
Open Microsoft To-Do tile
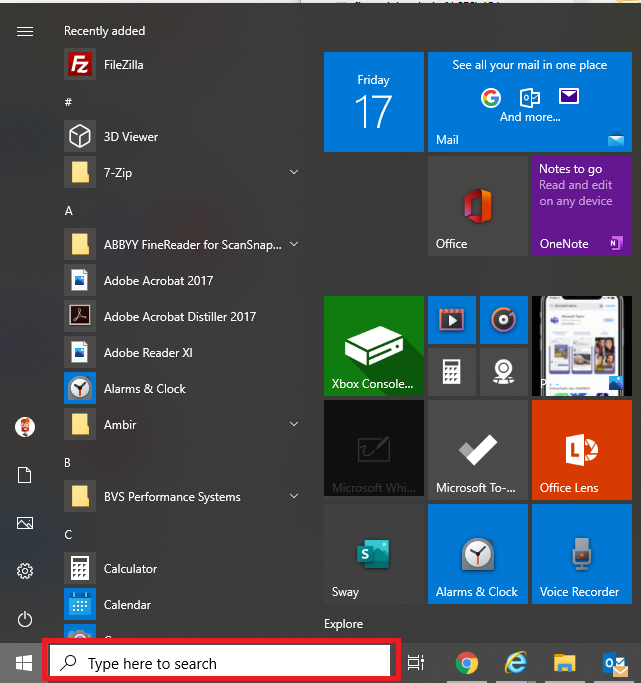click(478, 450)
